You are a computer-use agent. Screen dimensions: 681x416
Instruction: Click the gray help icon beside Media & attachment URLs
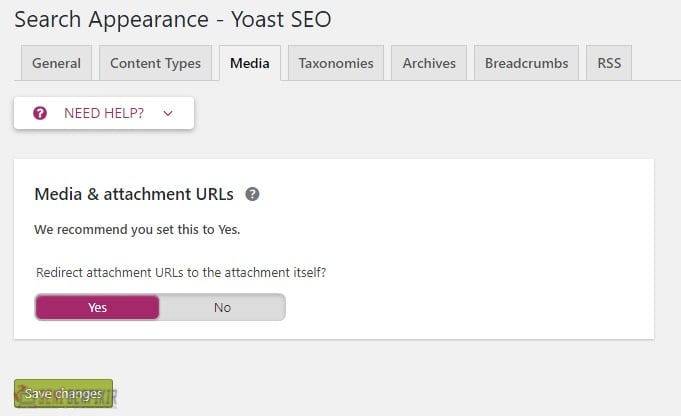click(252, 194)
